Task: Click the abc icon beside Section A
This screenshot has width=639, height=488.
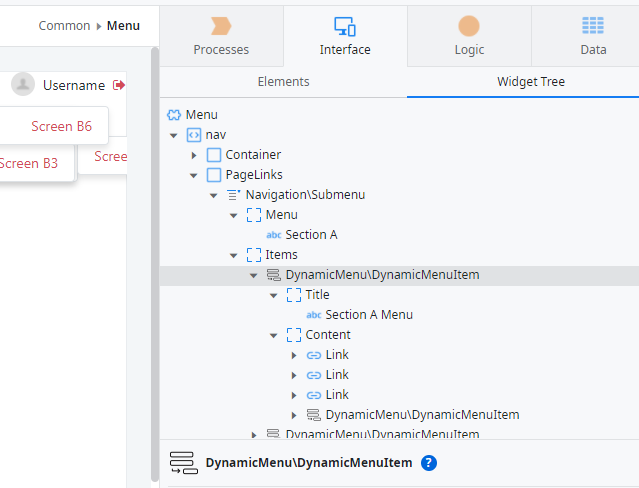Action: point(274,235)
